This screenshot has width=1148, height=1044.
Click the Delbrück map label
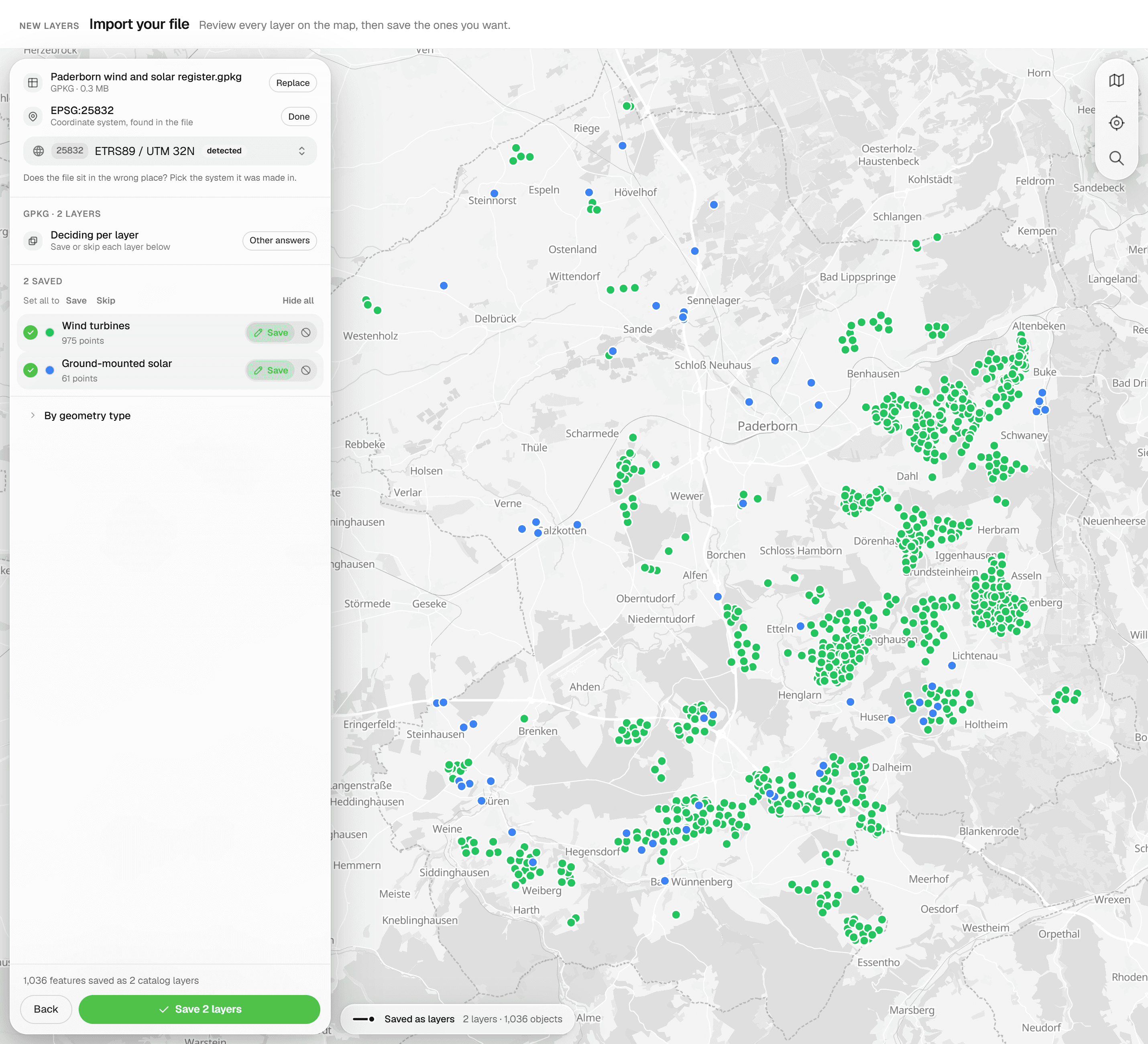point(495,319)
